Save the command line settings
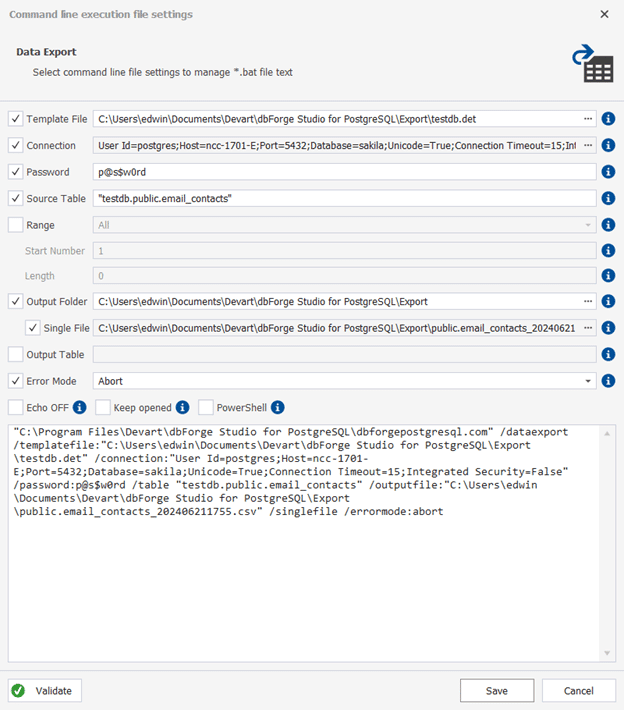The height and width of the screenshot is (710, 624). click(497, 691)
